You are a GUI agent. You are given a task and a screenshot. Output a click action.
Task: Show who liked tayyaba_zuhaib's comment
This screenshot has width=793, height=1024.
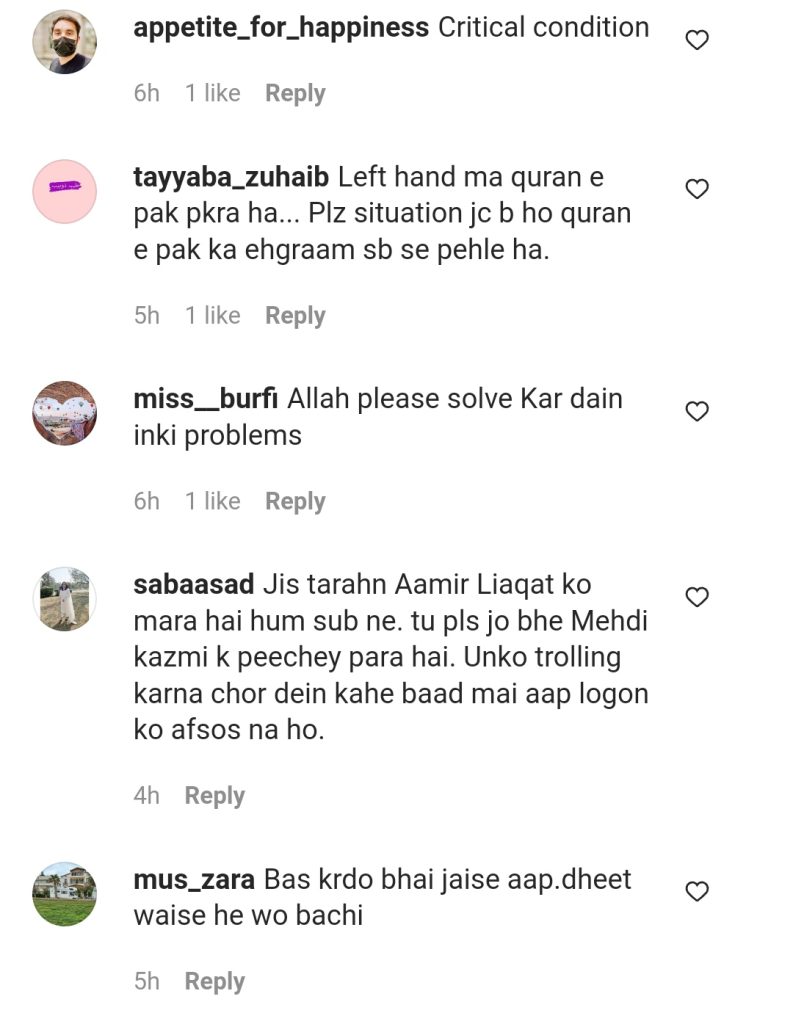212,315
